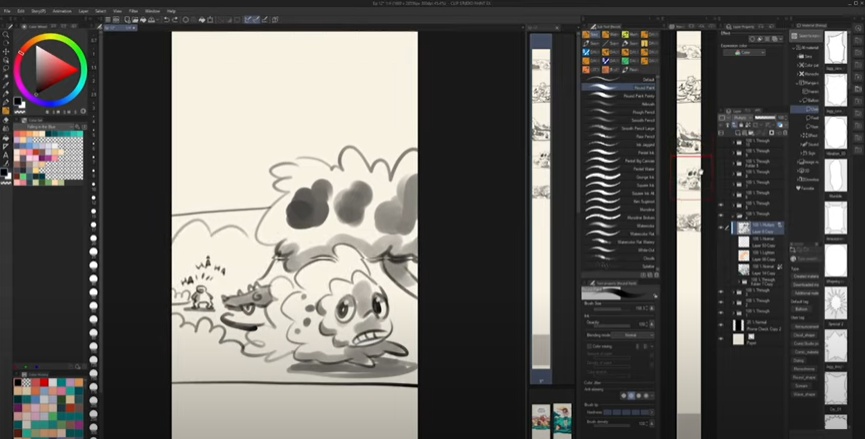
Task: Open the Filter menu
Action: 132,10
